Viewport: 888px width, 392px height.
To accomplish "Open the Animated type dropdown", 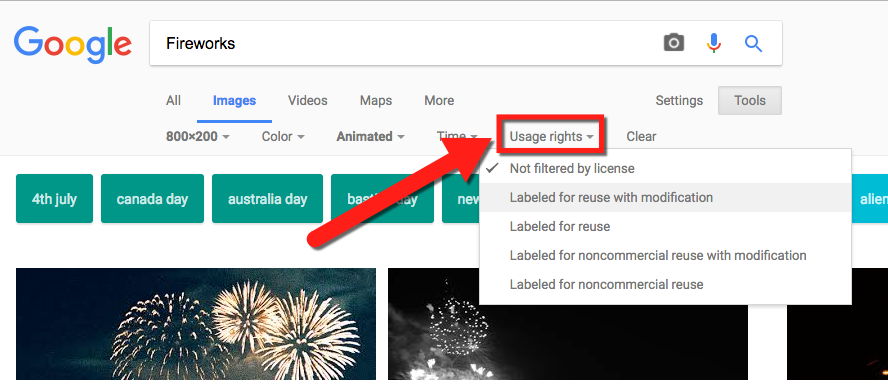I will click(370, 137).
